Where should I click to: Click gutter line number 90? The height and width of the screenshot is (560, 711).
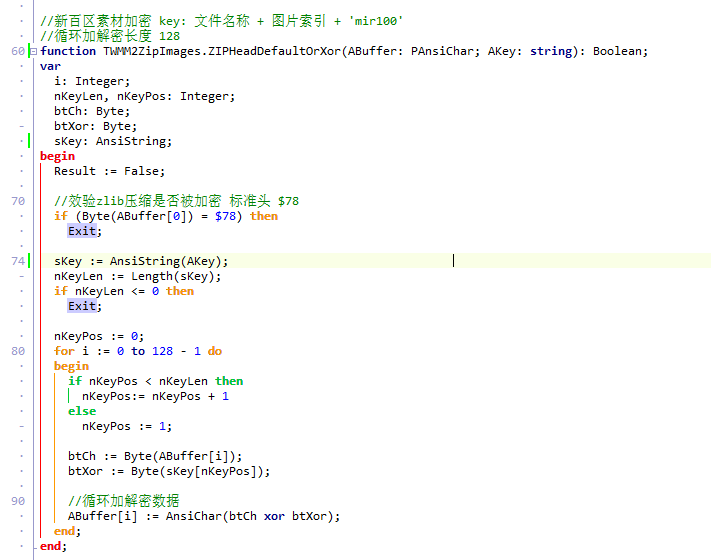point(18,501)
